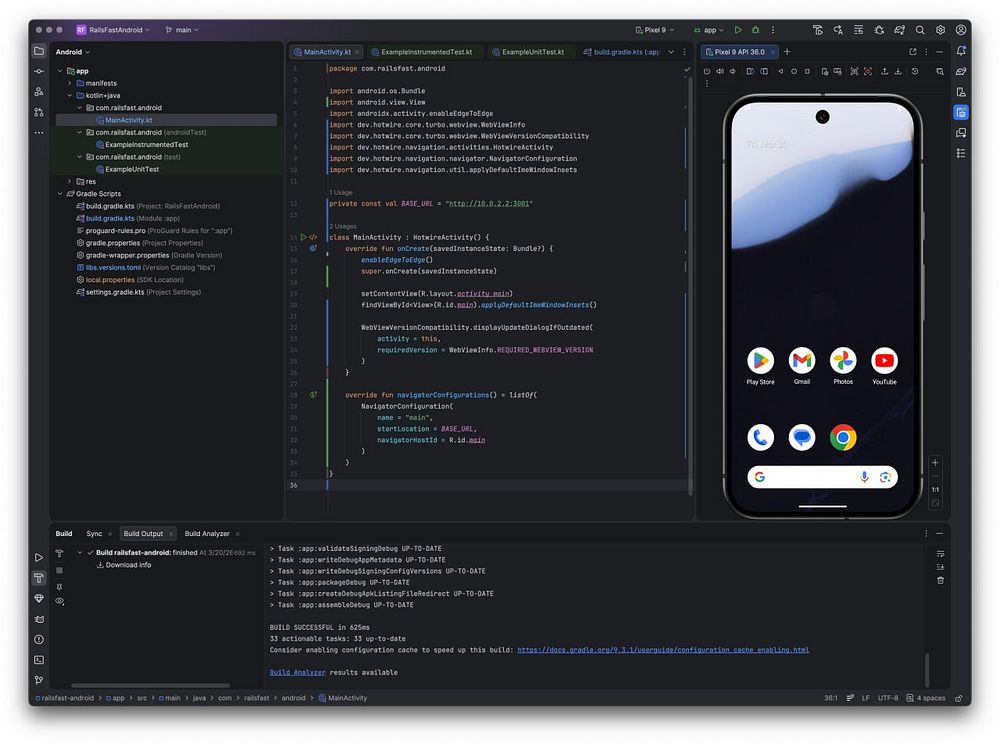Open the Notifications bell in right sidebar

(961, 51)
